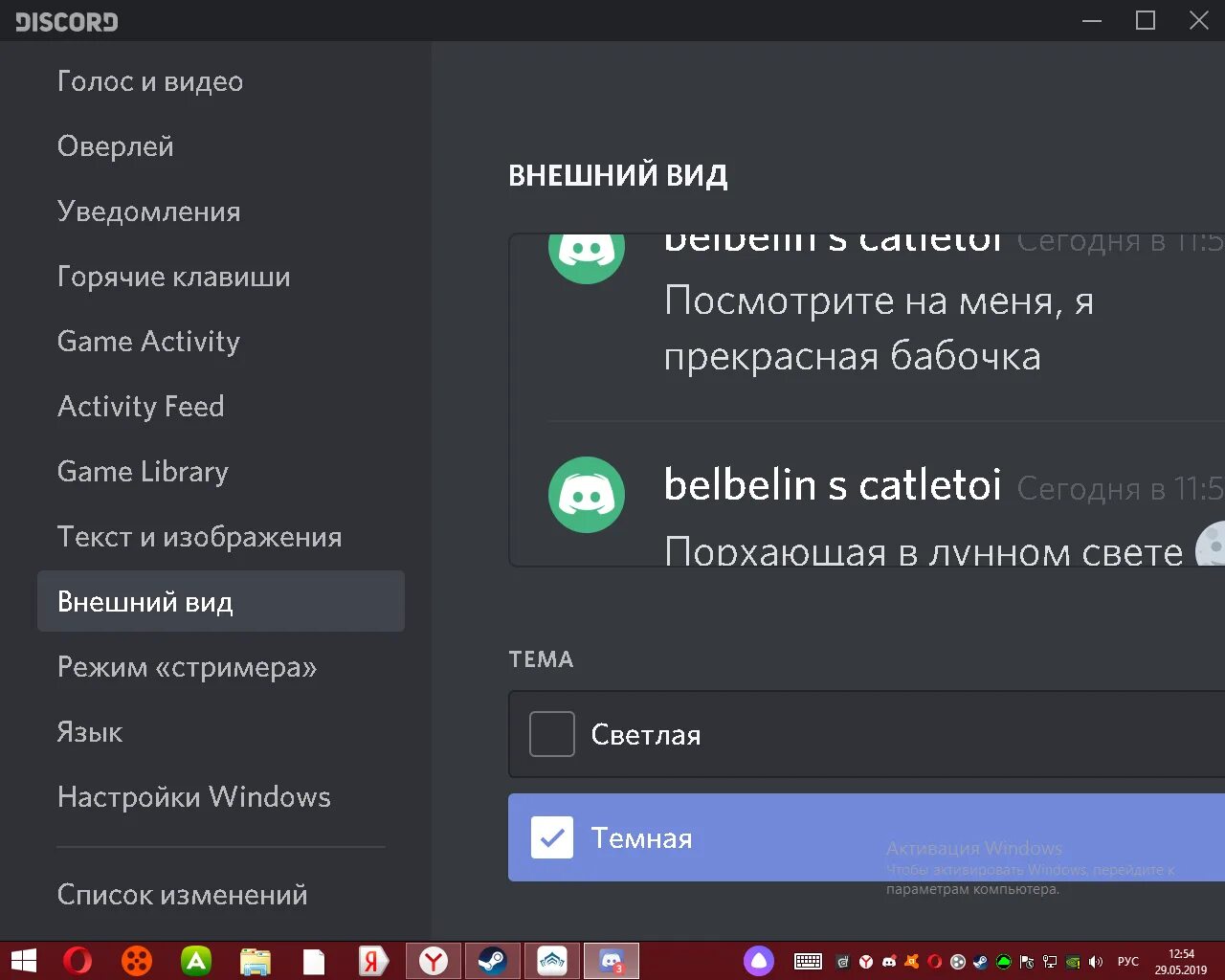The width and height of the screenshot is (1225, 980).
Task: Open the Список изменений changelog
Action: click(183, 895)
